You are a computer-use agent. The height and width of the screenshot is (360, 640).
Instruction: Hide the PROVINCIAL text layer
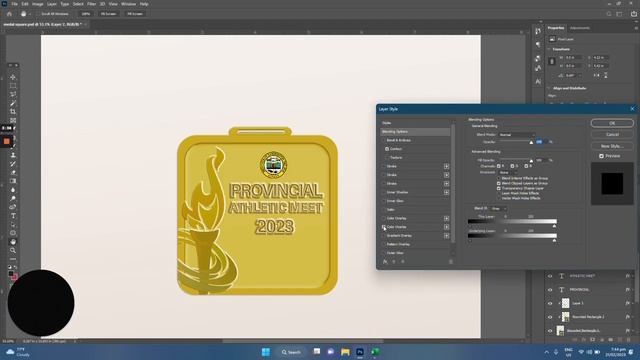coord(550,289)
